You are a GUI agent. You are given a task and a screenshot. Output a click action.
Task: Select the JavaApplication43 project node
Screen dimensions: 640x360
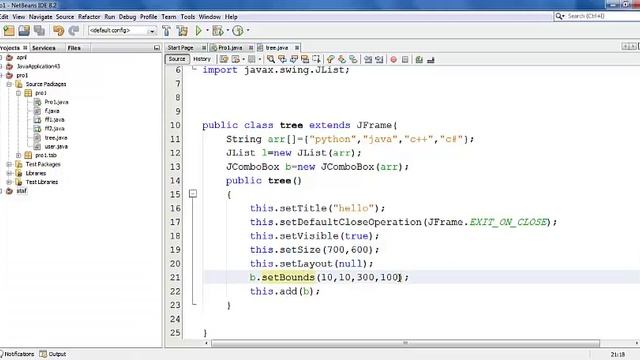[38, 66]
